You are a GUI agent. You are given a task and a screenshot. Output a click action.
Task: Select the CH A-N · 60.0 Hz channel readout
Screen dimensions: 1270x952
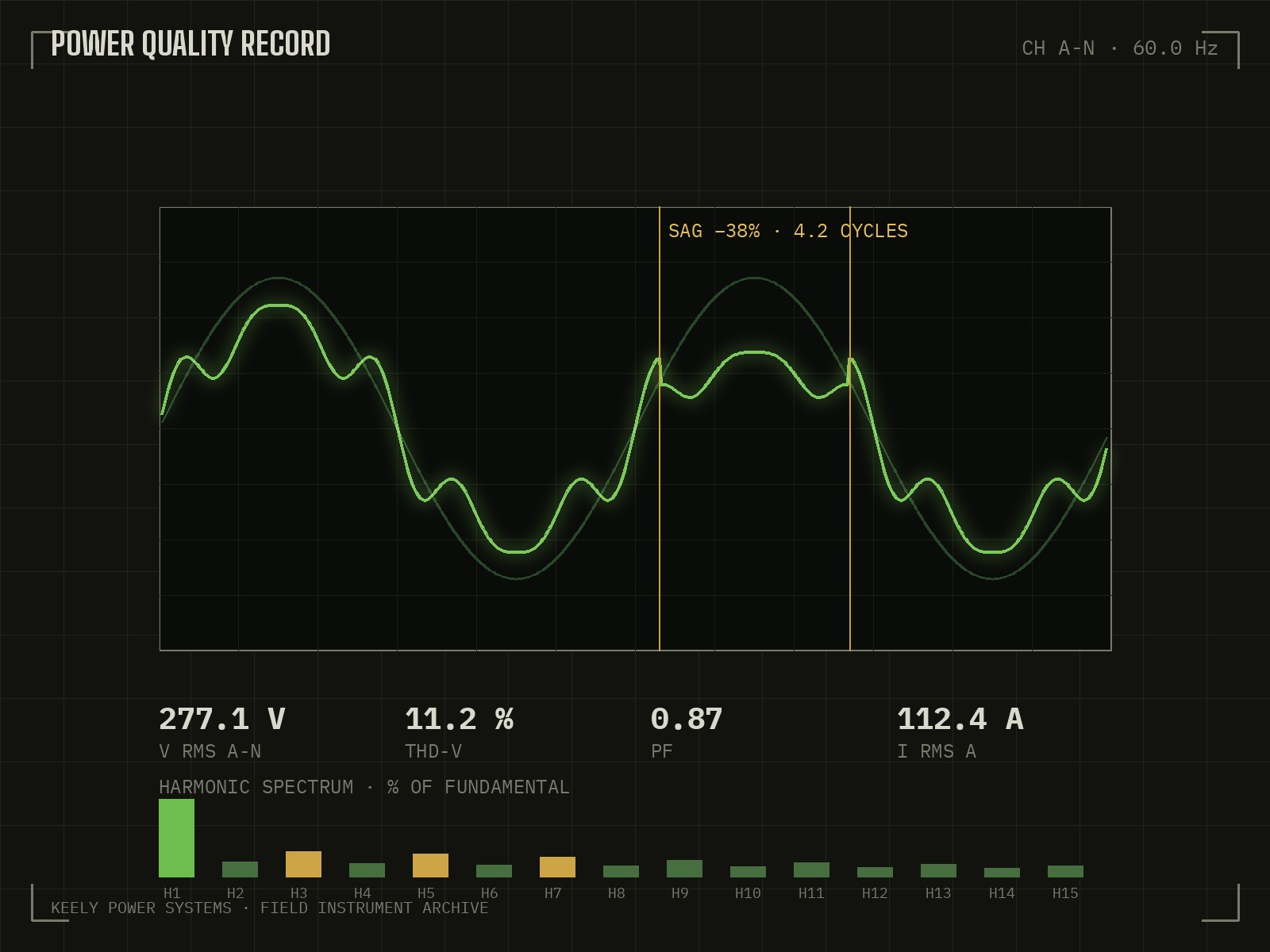click(x=1120, y=48)
